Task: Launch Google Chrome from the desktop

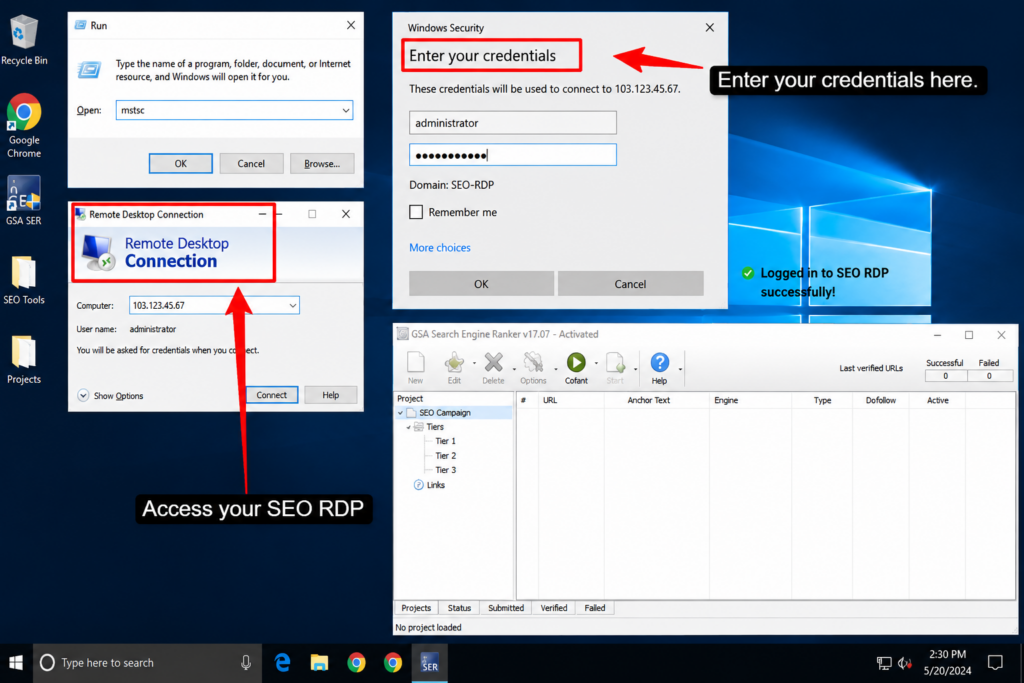Action: click(x=24, y=126)
